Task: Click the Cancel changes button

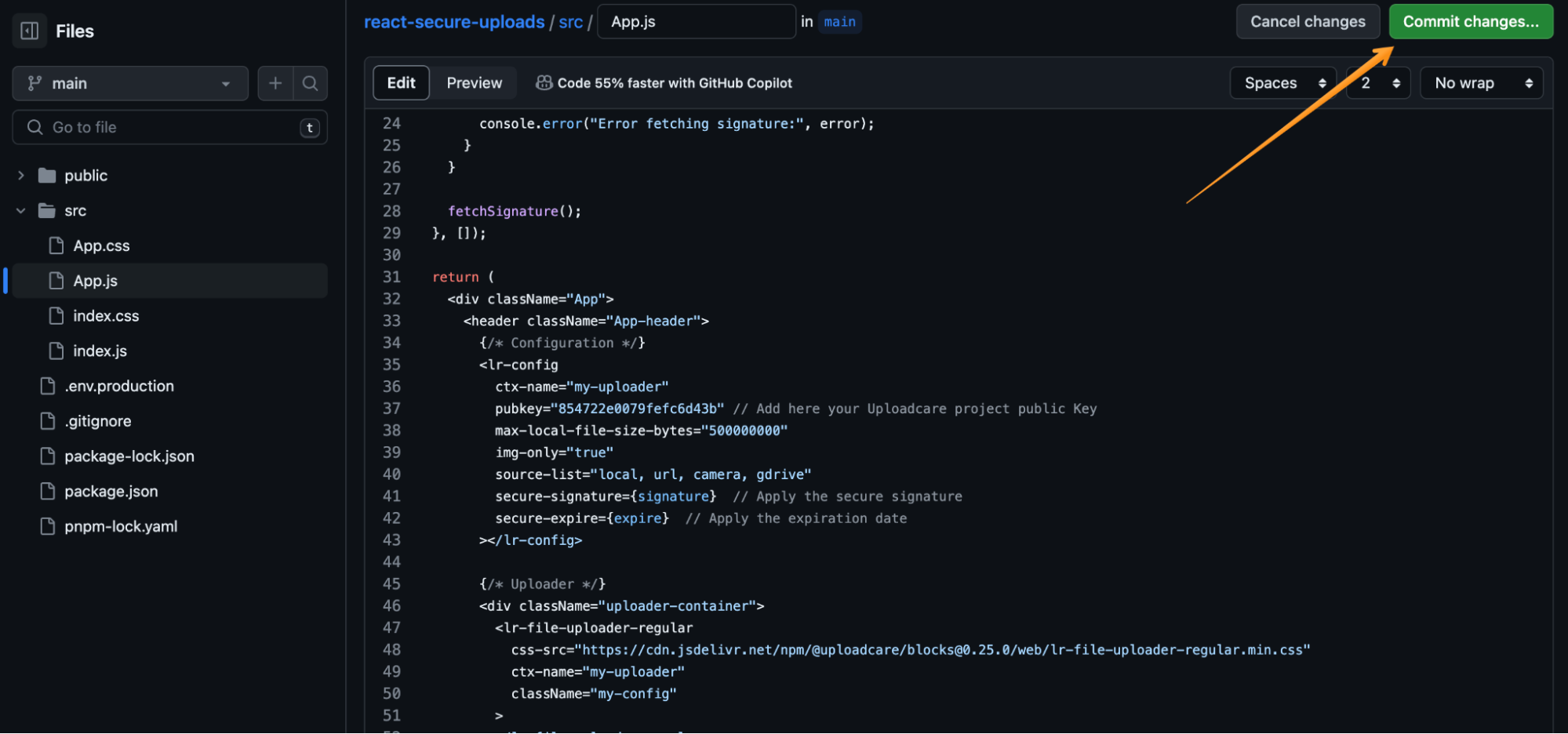Action: 1308,21
